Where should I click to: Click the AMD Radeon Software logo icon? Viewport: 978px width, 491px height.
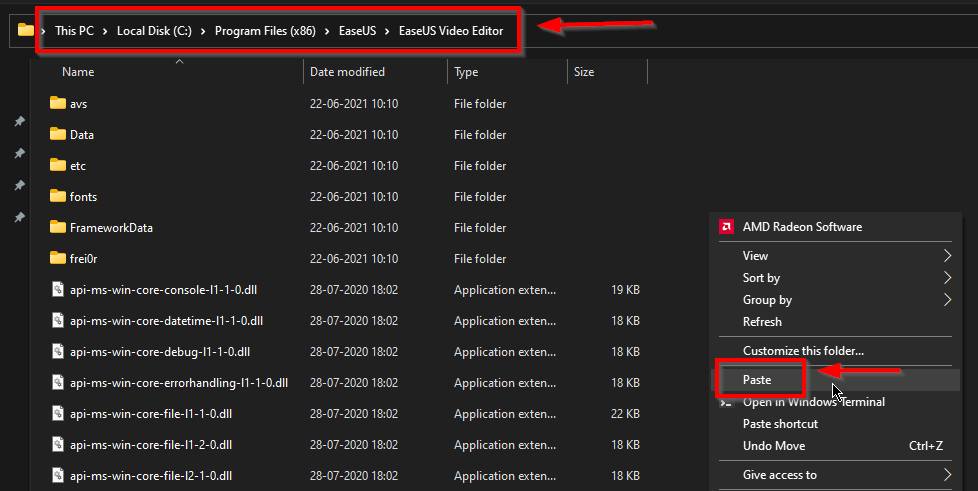(x=726, y=226)
